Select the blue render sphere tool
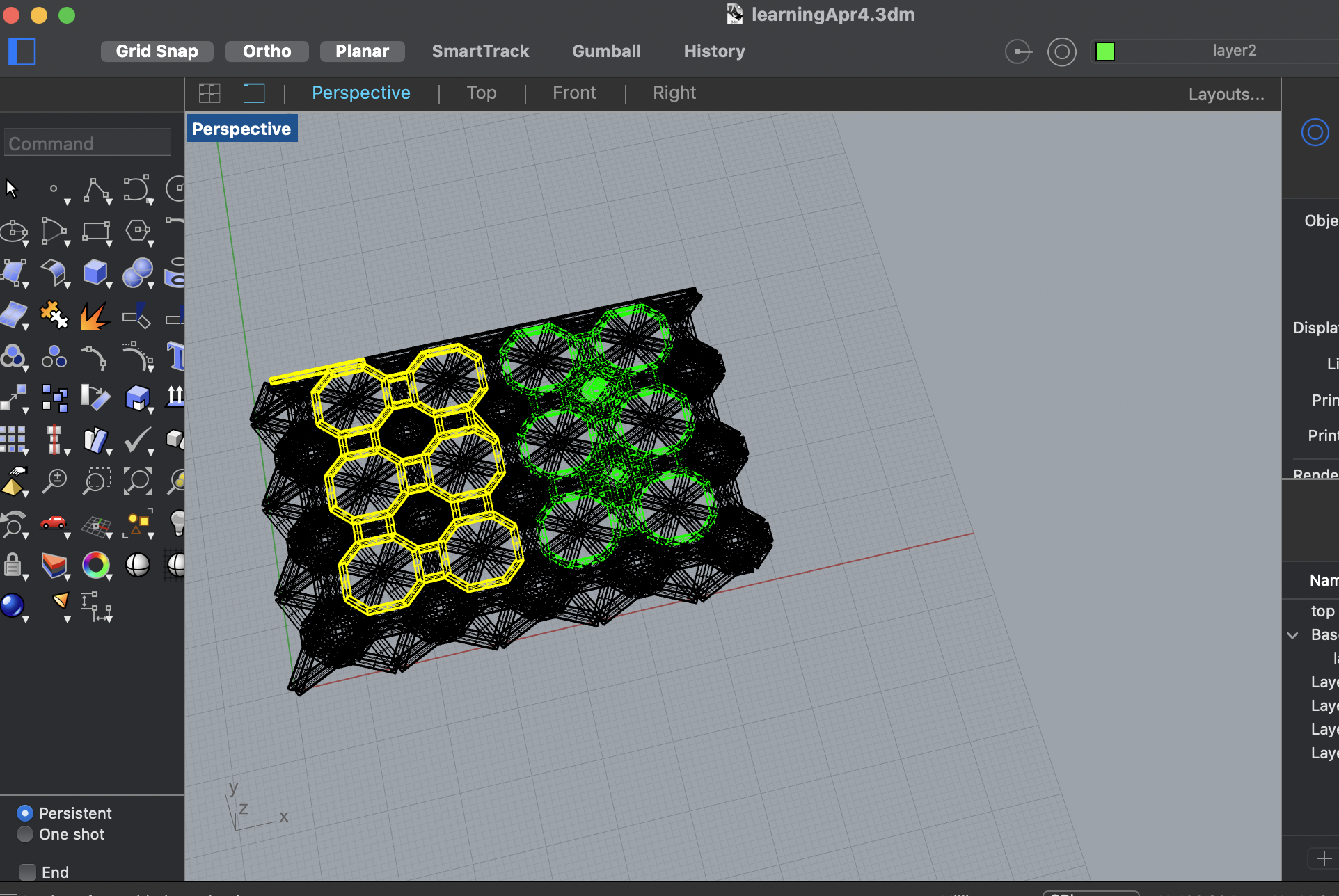 pyautogui.click(x=13, y=606)
